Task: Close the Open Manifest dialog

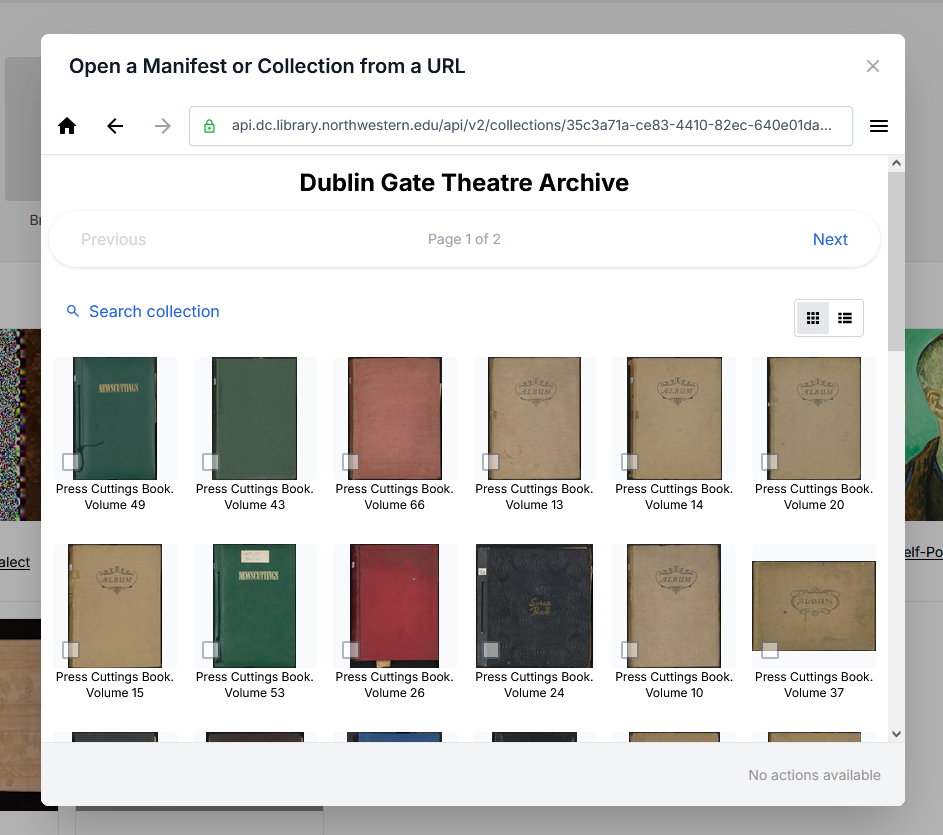Action: point(872,66)
